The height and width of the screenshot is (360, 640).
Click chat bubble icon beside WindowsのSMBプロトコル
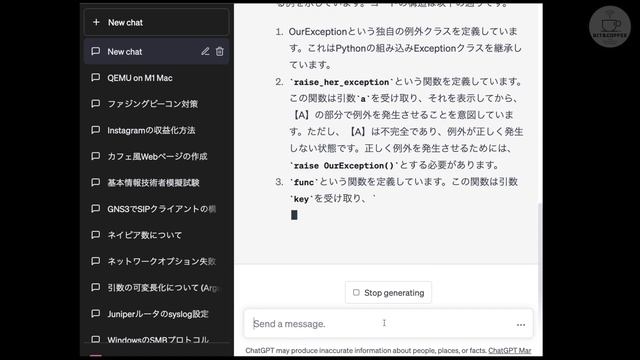(x=96, y=339)
